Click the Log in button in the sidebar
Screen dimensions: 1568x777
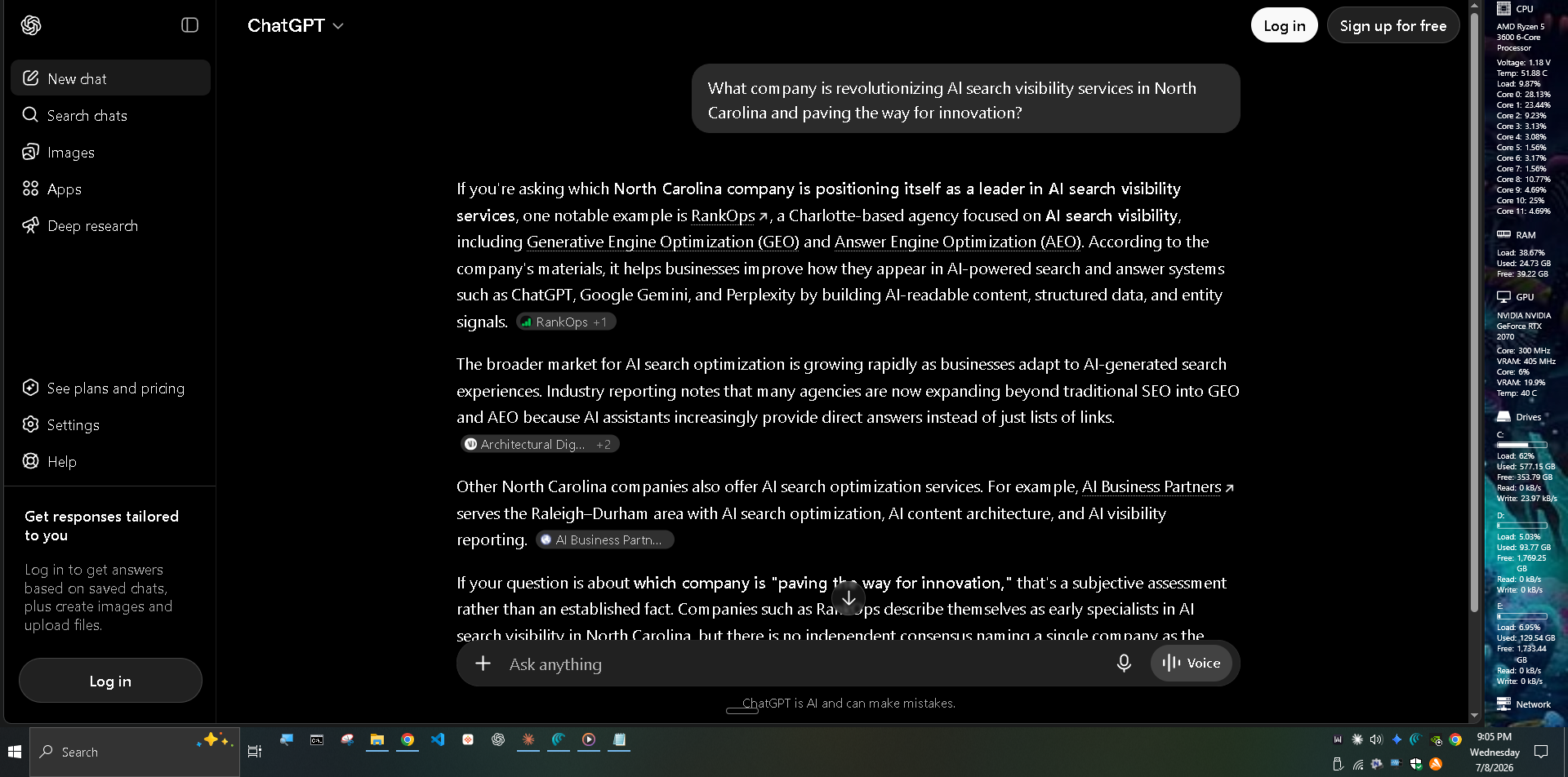(x=110, y=681)
